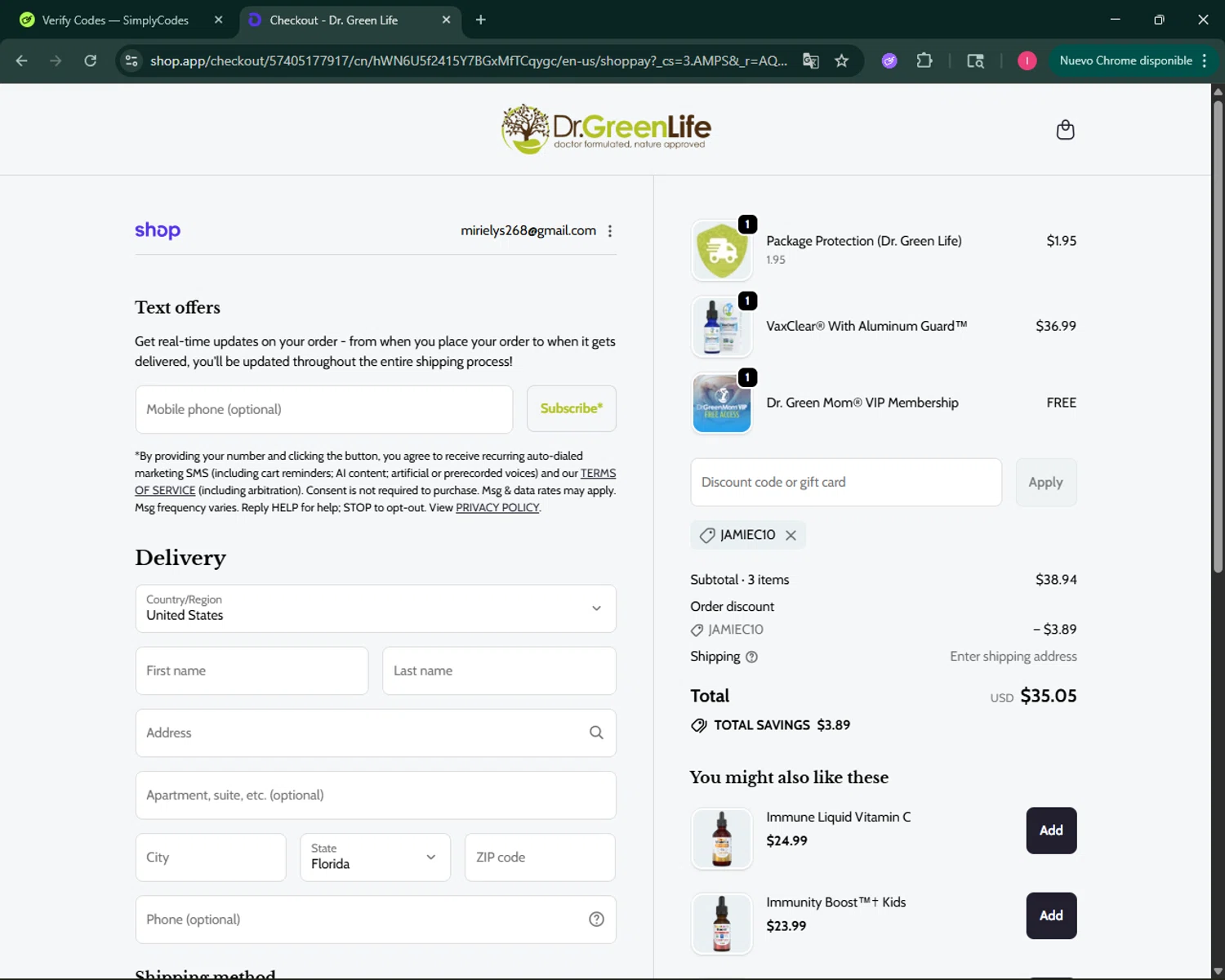The width and height of the screenshot is (1225, 980).
Task: Click the page vertical scrollbar
Action: pos(1218,335)
